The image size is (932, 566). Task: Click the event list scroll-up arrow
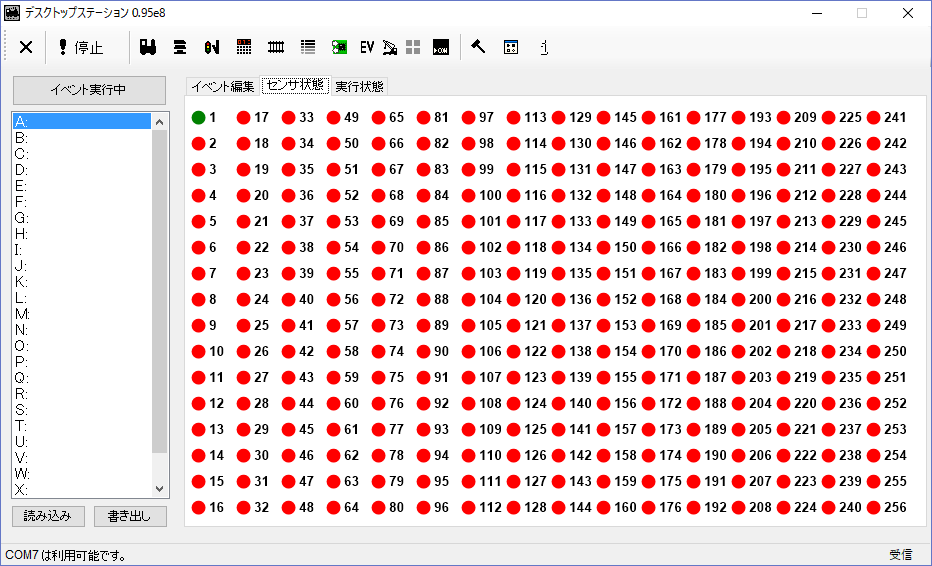pos(159,122)
